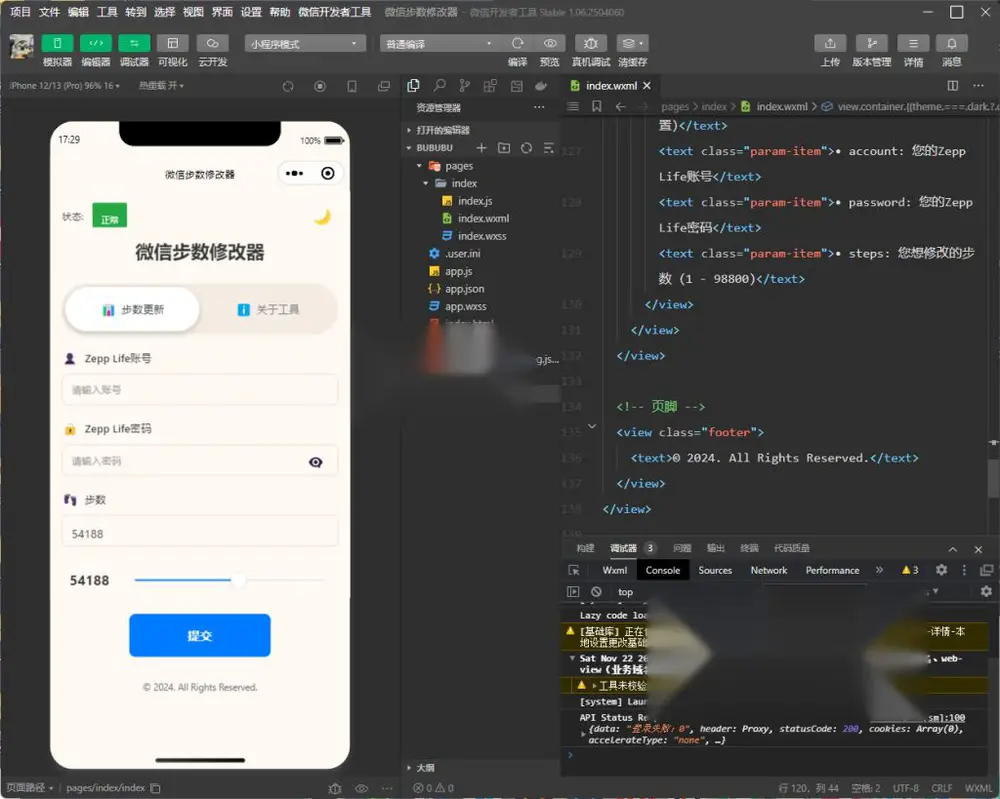
Task: Open the 可视化 visual editor
Action: [172, 43]
